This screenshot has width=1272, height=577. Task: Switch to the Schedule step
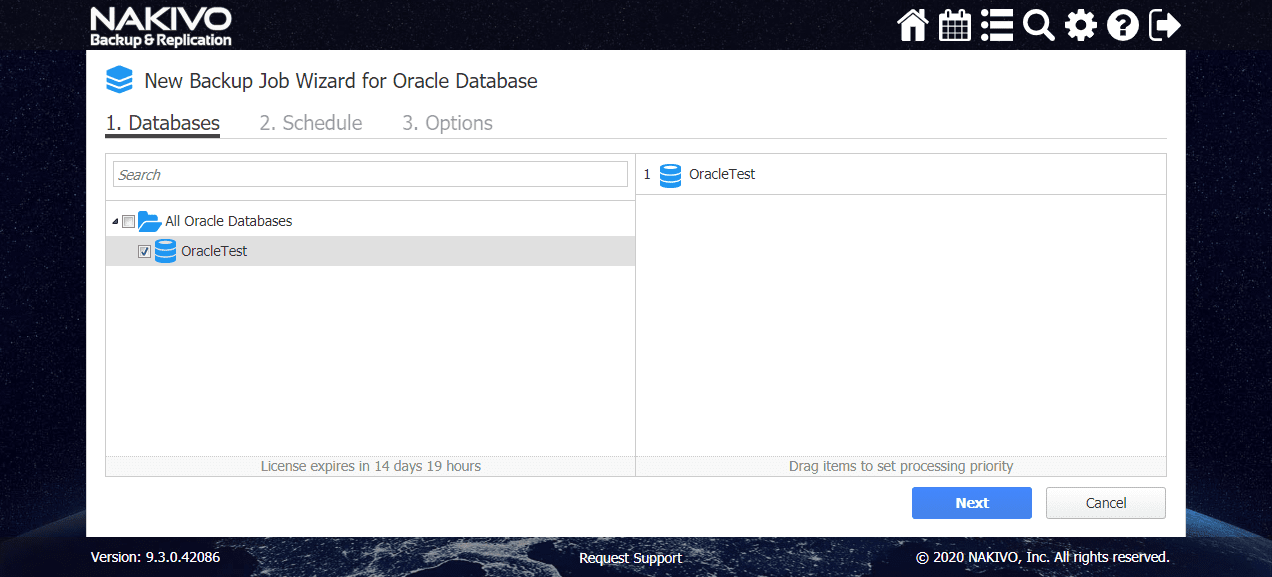point(311,122)
